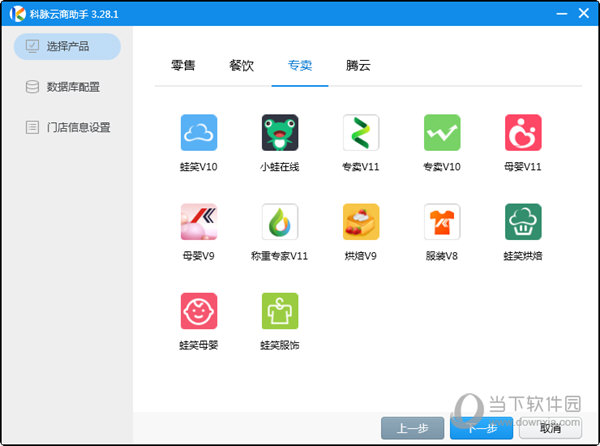
Task: Click the 数据库配置 sidebar label
Action: pyautogui.click(x=73, y=87)
